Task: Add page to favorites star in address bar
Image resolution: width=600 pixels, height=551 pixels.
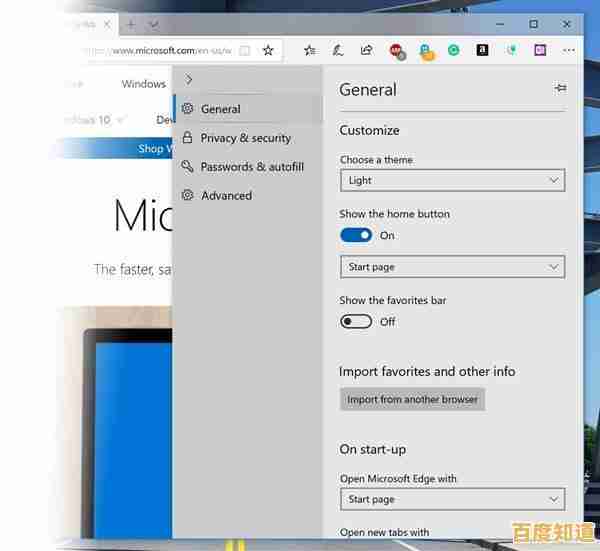Action: tap(268, 50)
